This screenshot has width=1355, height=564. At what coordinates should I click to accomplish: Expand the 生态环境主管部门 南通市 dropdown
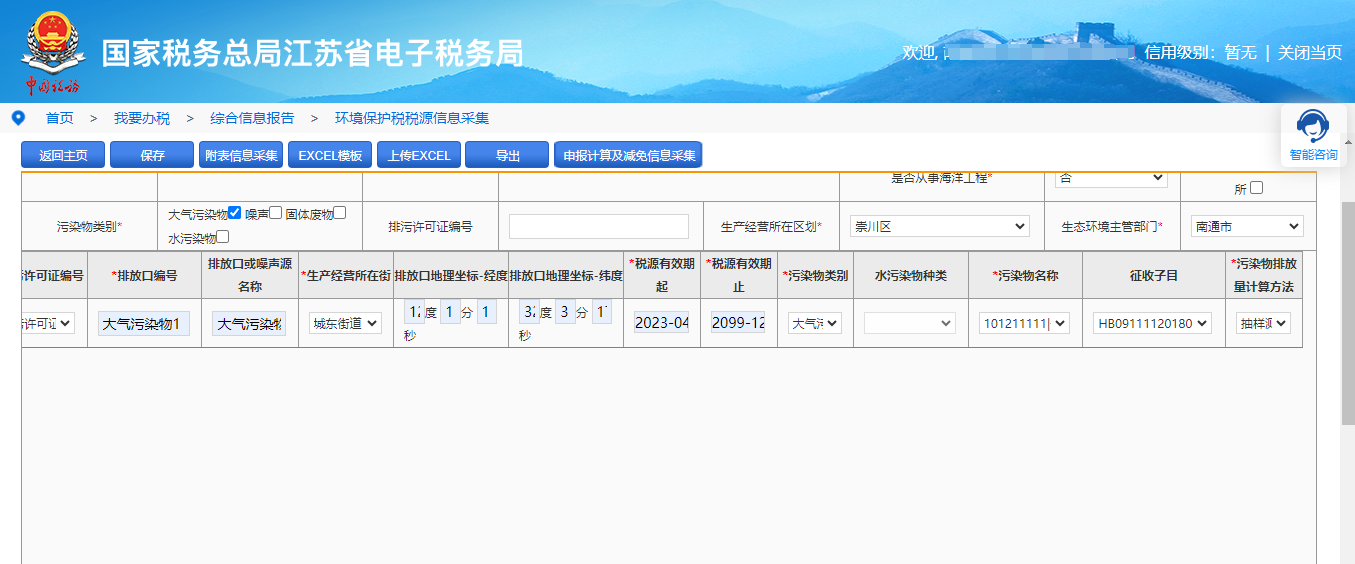click(1246, 226)
